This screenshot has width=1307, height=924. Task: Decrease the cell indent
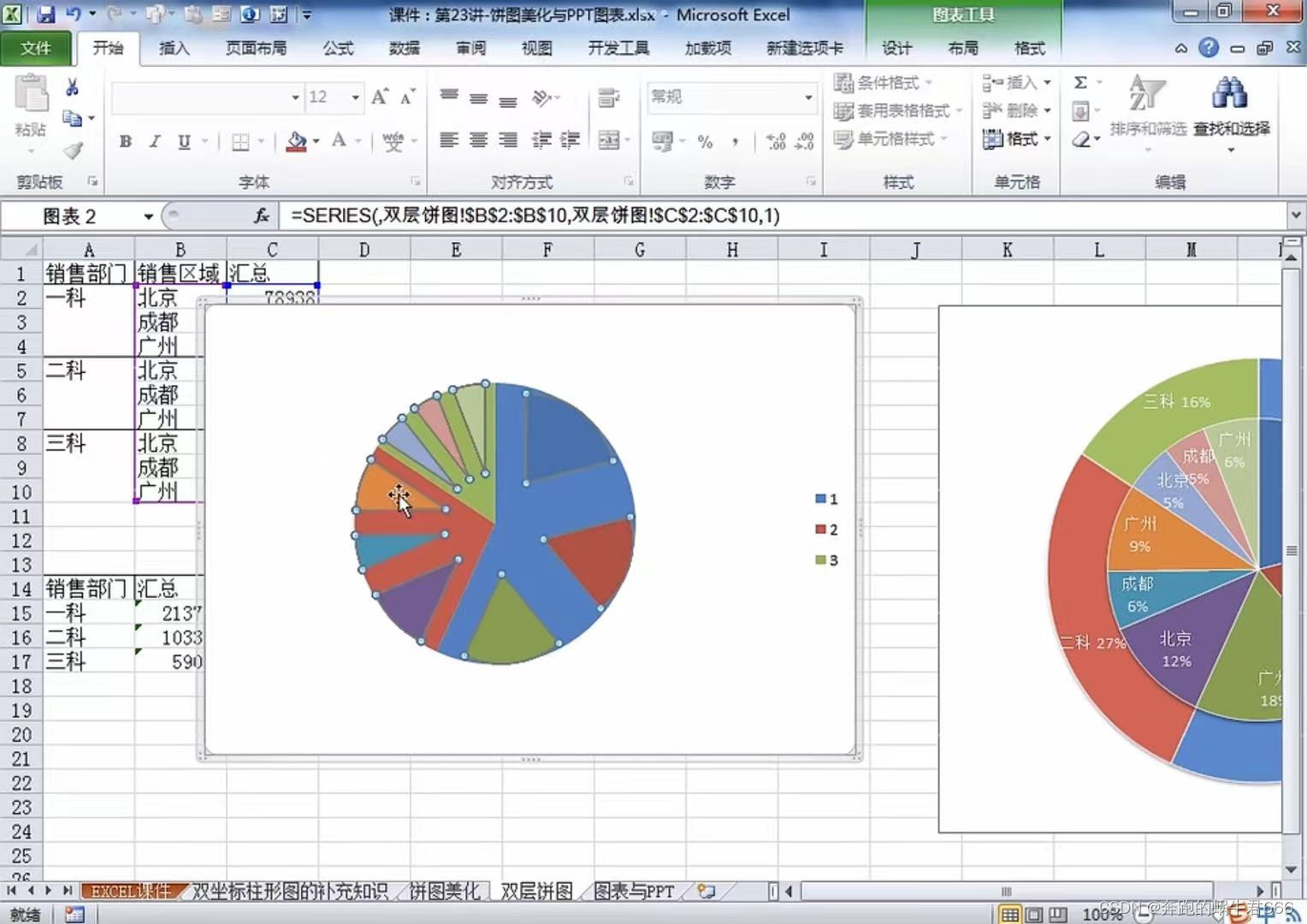tap(541, 139)
